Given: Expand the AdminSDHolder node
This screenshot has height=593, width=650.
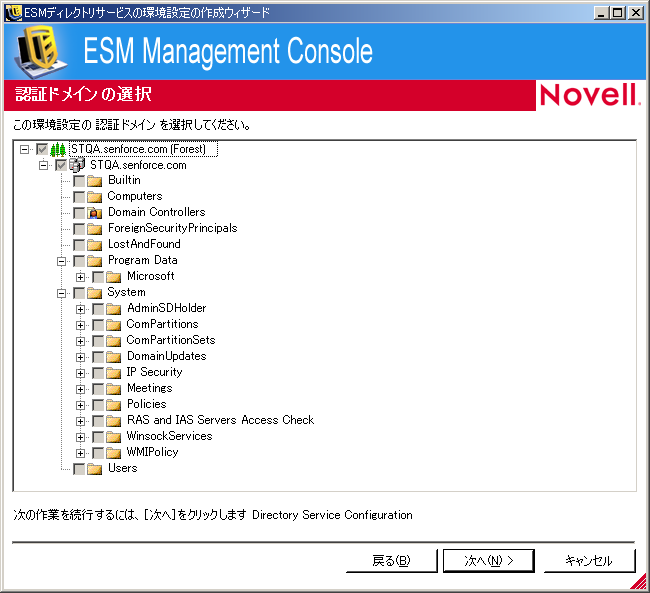Looking at the screenshot, I should coord(80,309).
